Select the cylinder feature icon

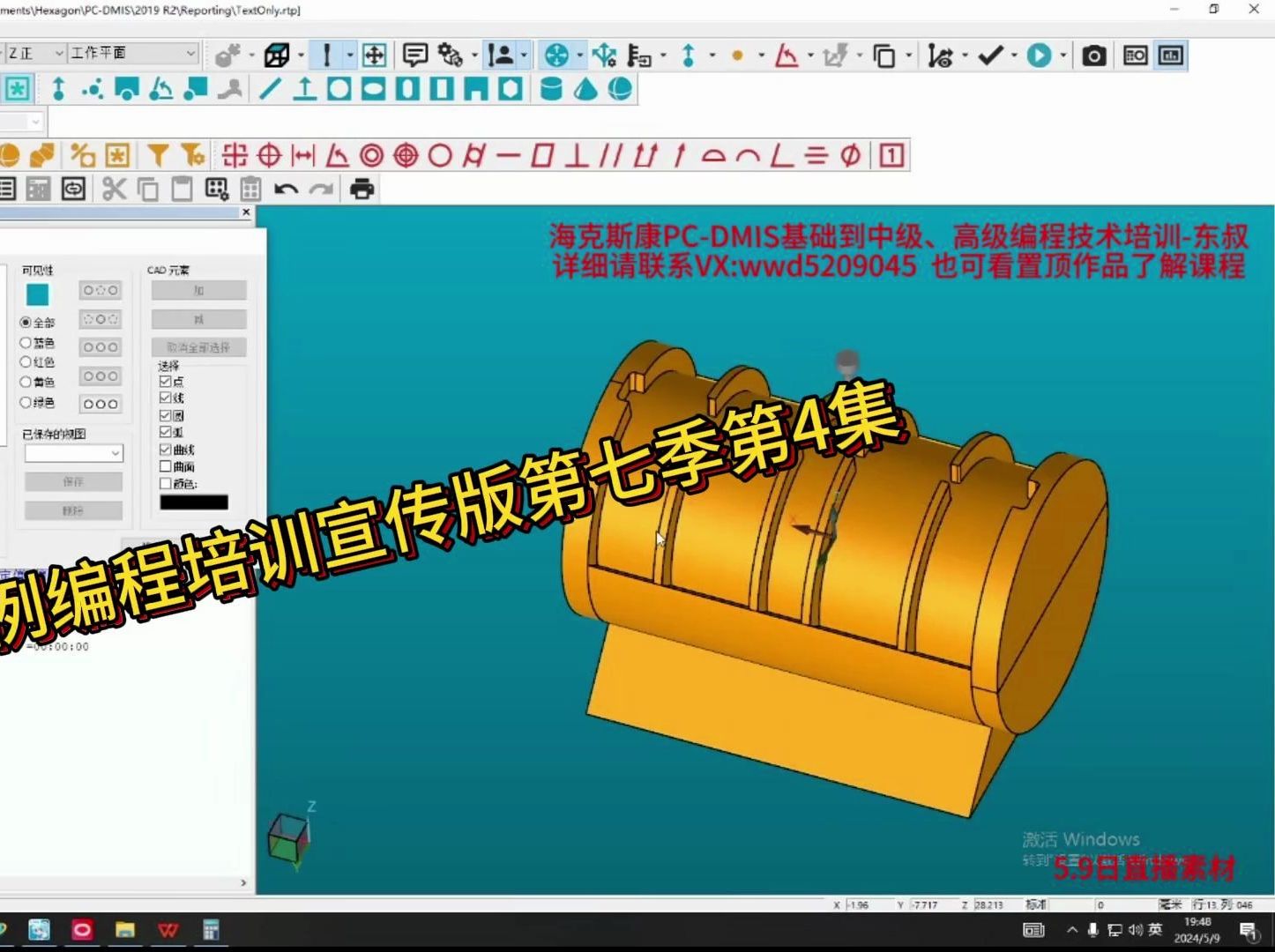click(x=551, y=89)
